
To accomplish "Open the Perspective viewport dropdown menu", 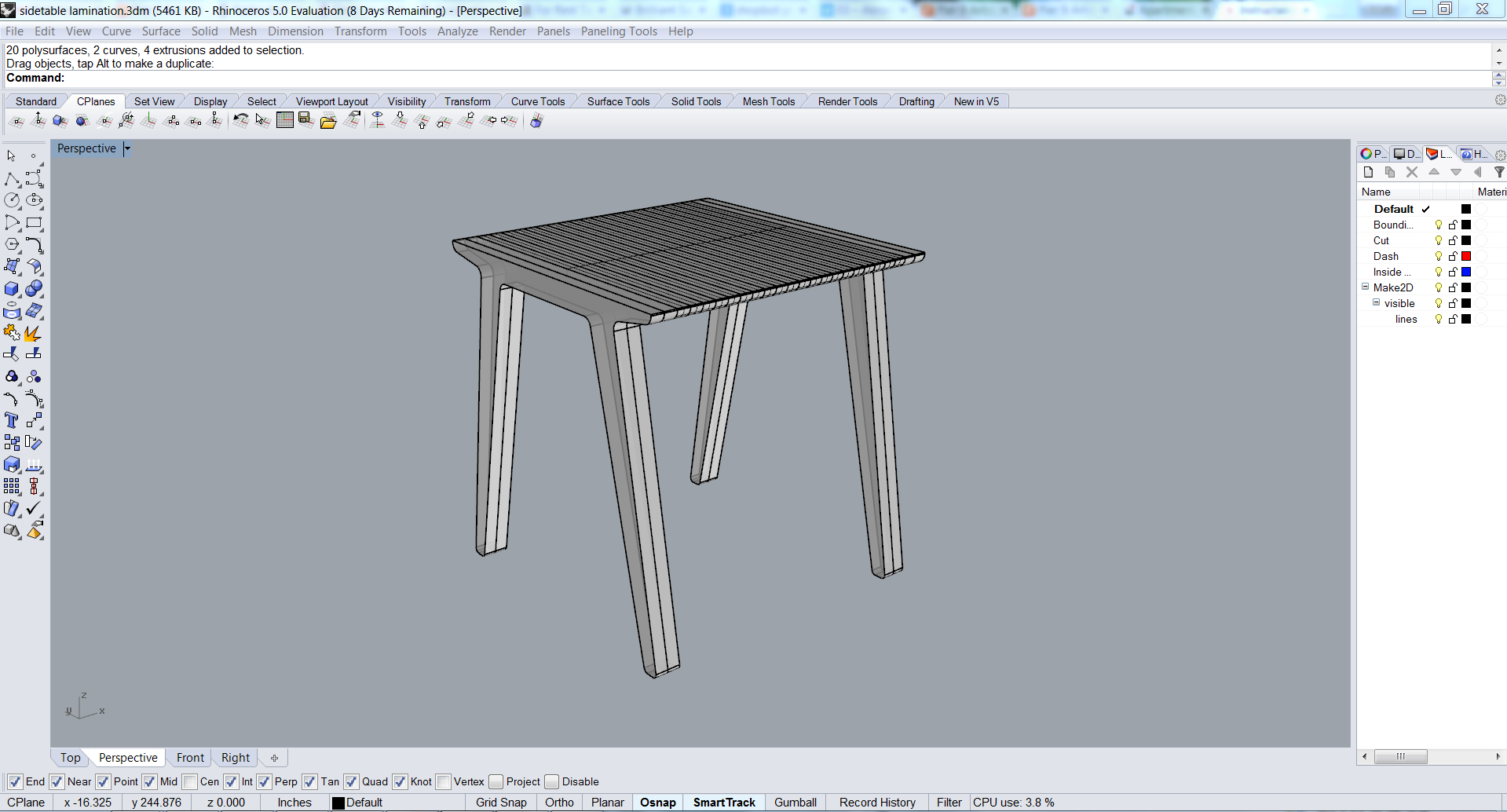I will [127, 148].
